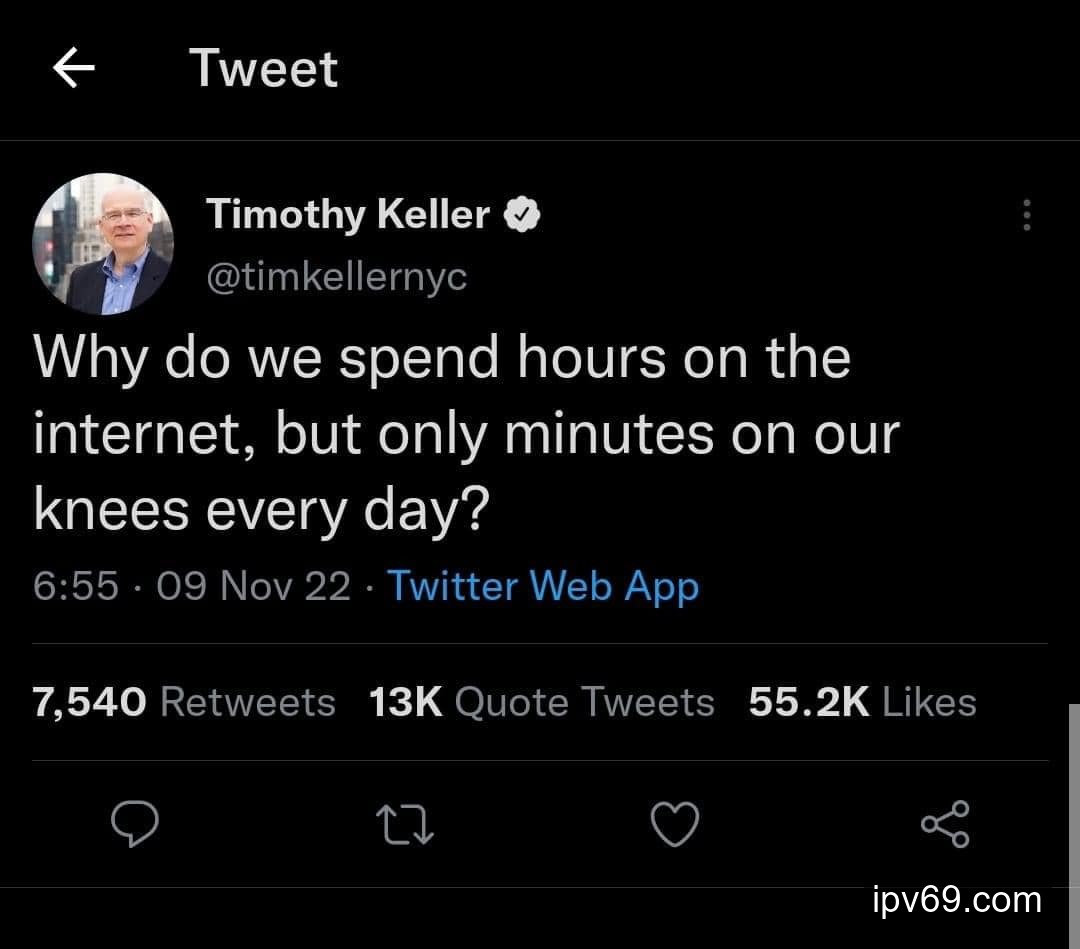Show the 55.2K Likes list
This screenshot has width=1080, height=949.
[x=862, y=702]
